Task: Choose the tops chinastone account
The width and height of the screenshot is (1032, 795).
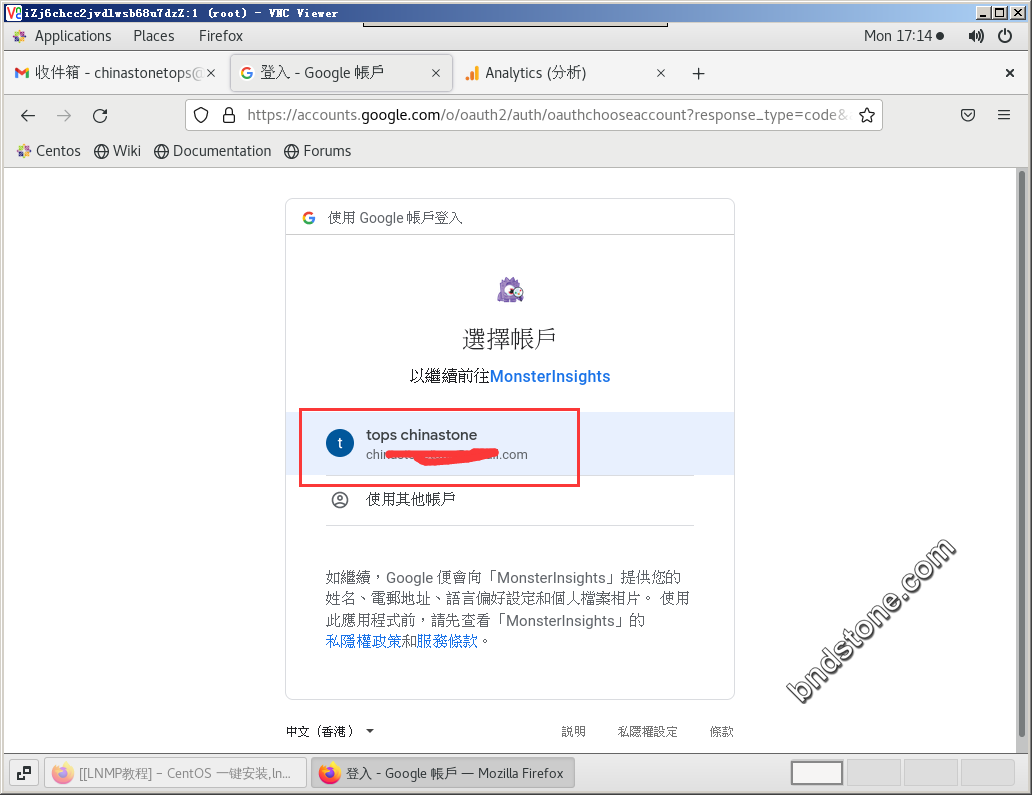Action: 509,444
